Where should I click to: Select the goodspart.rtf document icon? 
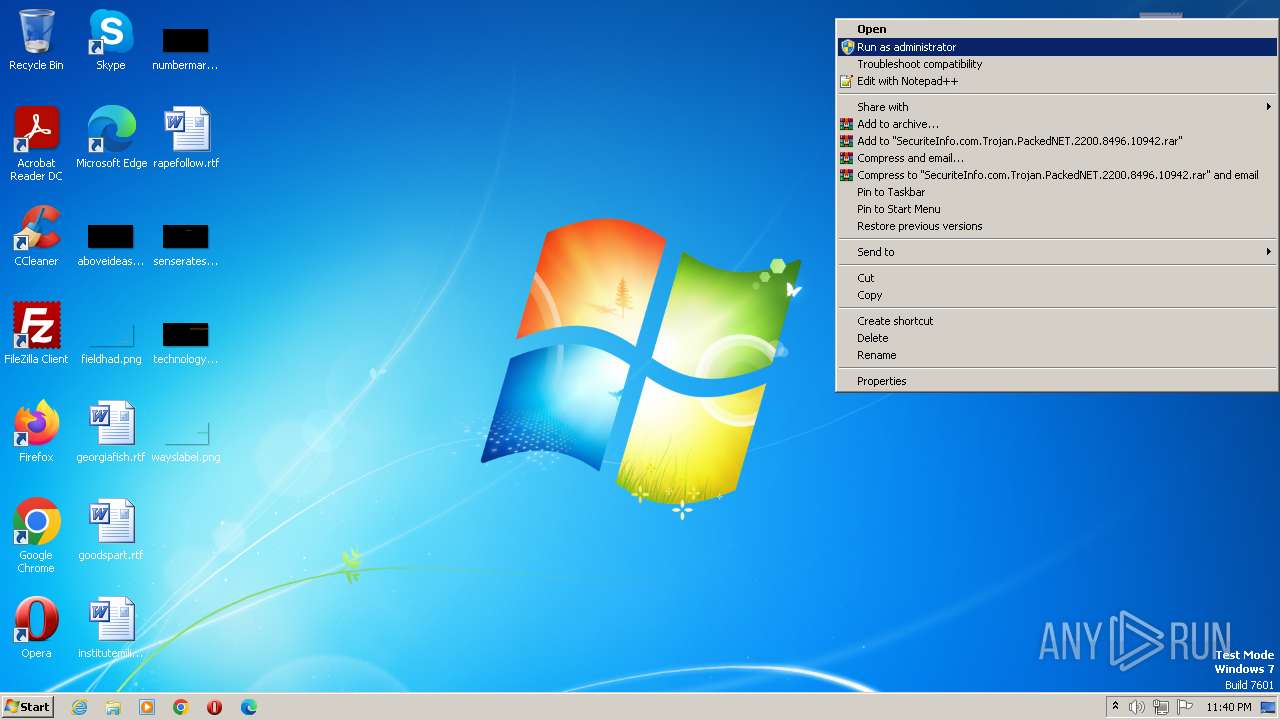click(111, 529)
